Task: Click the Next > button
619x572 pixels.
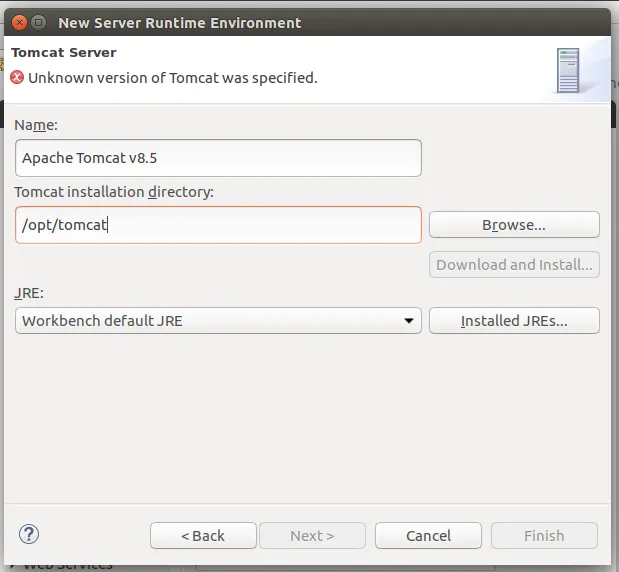Action: coord(312,536)
